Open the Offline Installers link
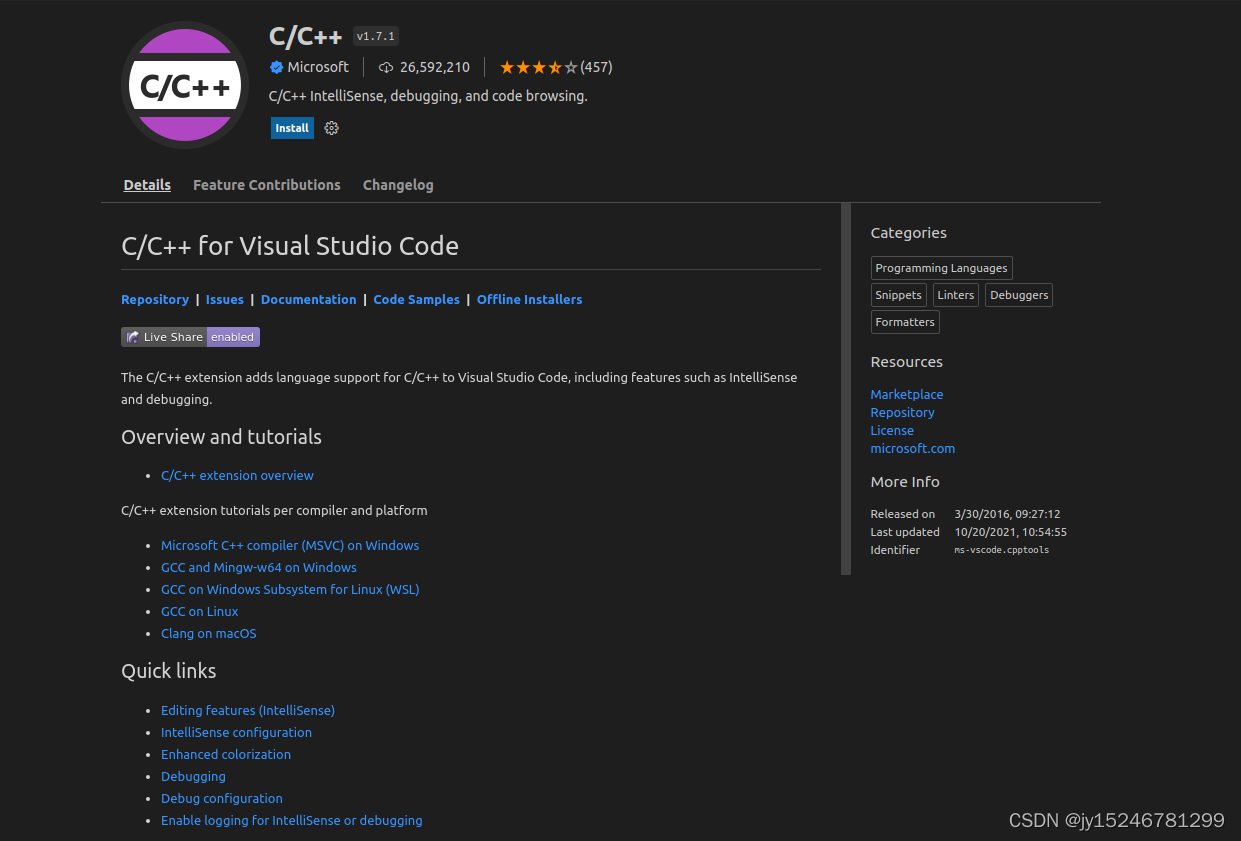1241x841 pixels. click(x=529, y=299)
